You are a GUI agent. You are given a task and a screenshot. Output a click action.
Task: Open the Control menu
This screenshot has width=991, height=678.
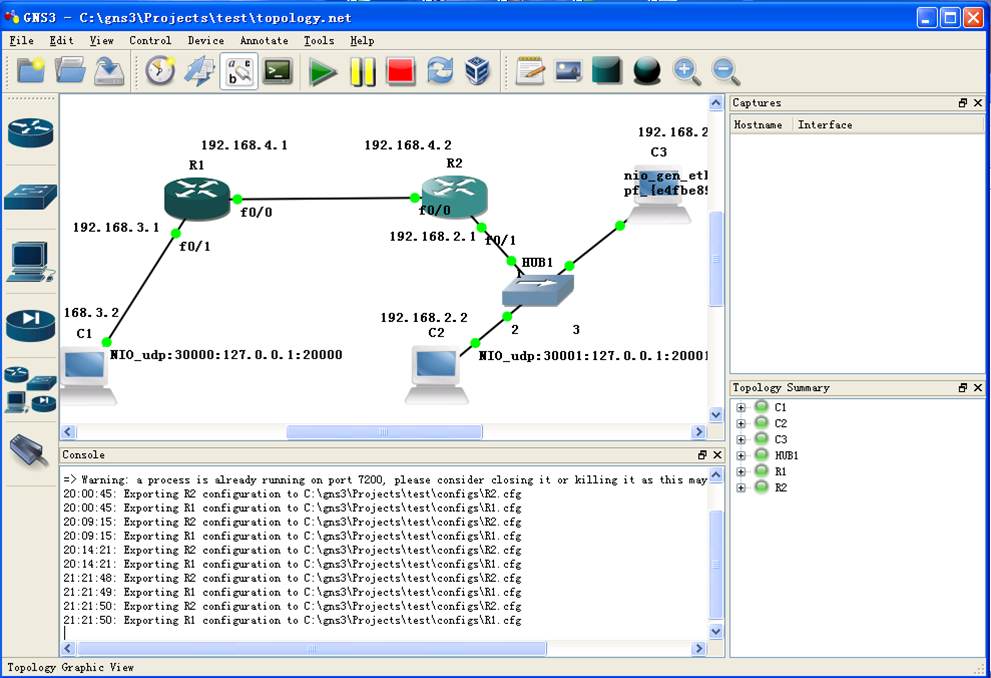[150, 40]
